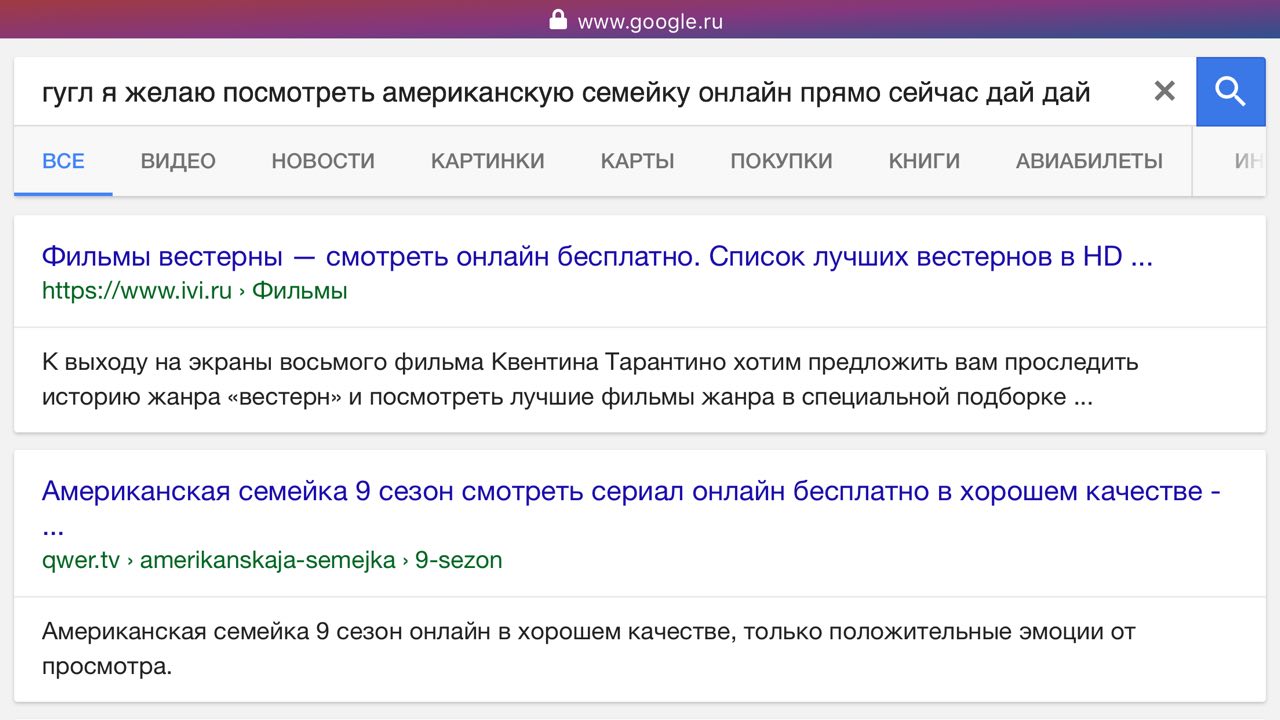Open the НОВОСТИ tab
The height and width of the screenshot is (720, 1280).
(323, 161)
